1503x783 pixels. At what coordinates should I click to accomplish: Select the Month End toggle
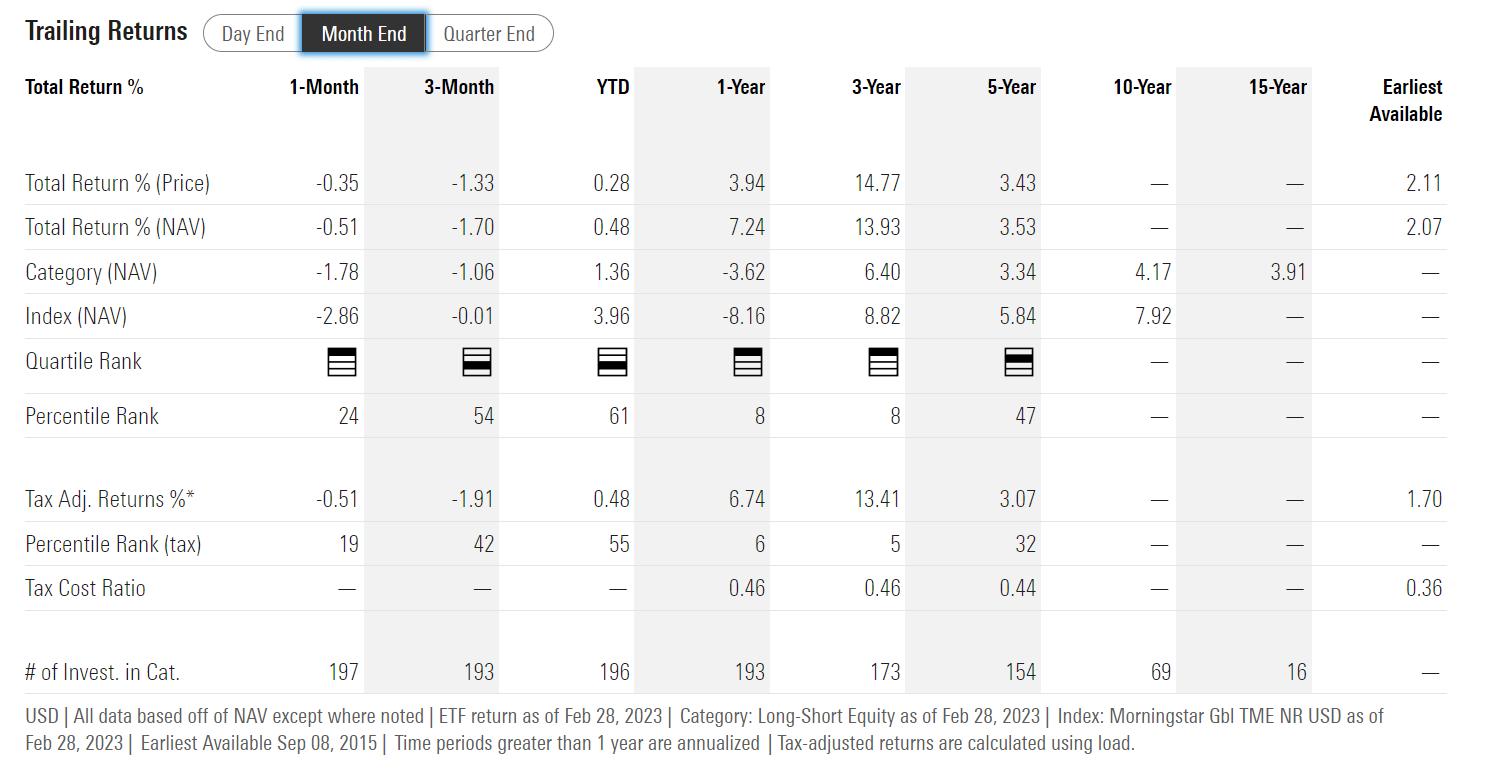(x=364, y=34)
